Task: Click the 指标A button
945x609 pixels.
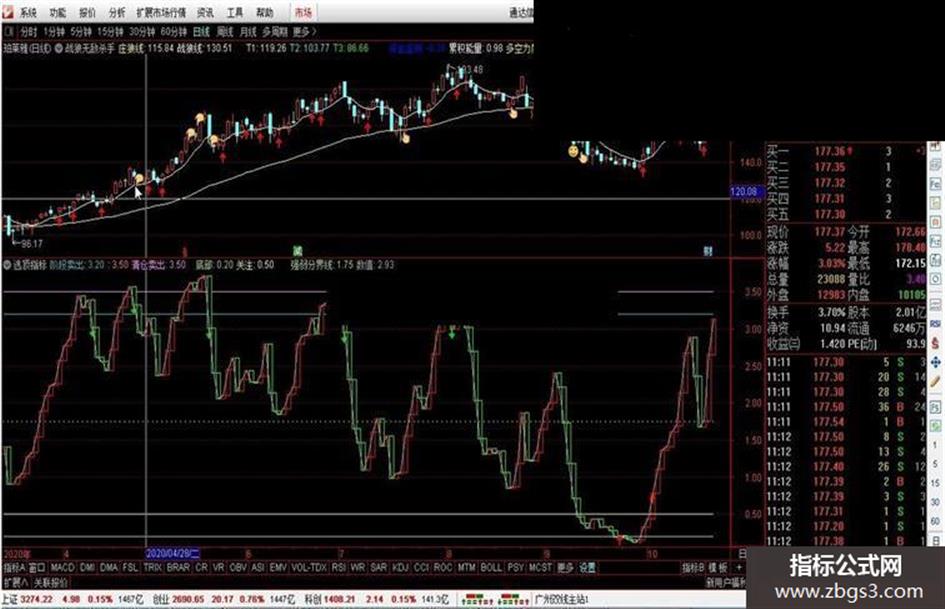Action: coord(14,567)
